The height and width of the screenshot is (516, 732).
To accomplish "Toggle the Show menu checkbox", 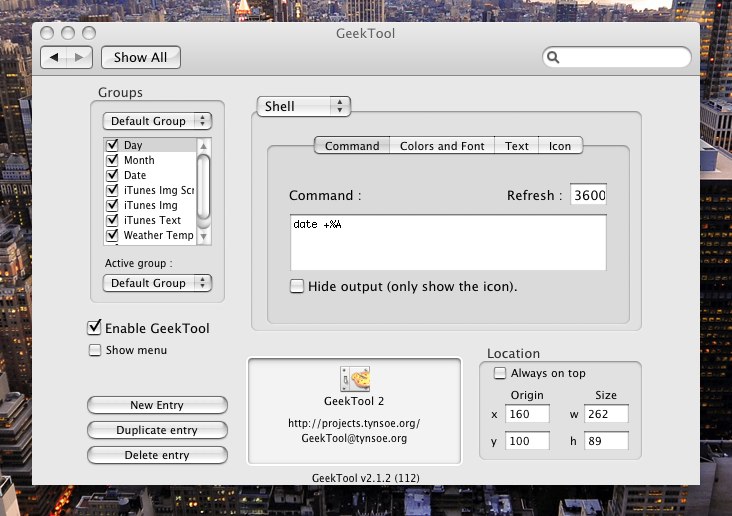I will pos(95,350).
